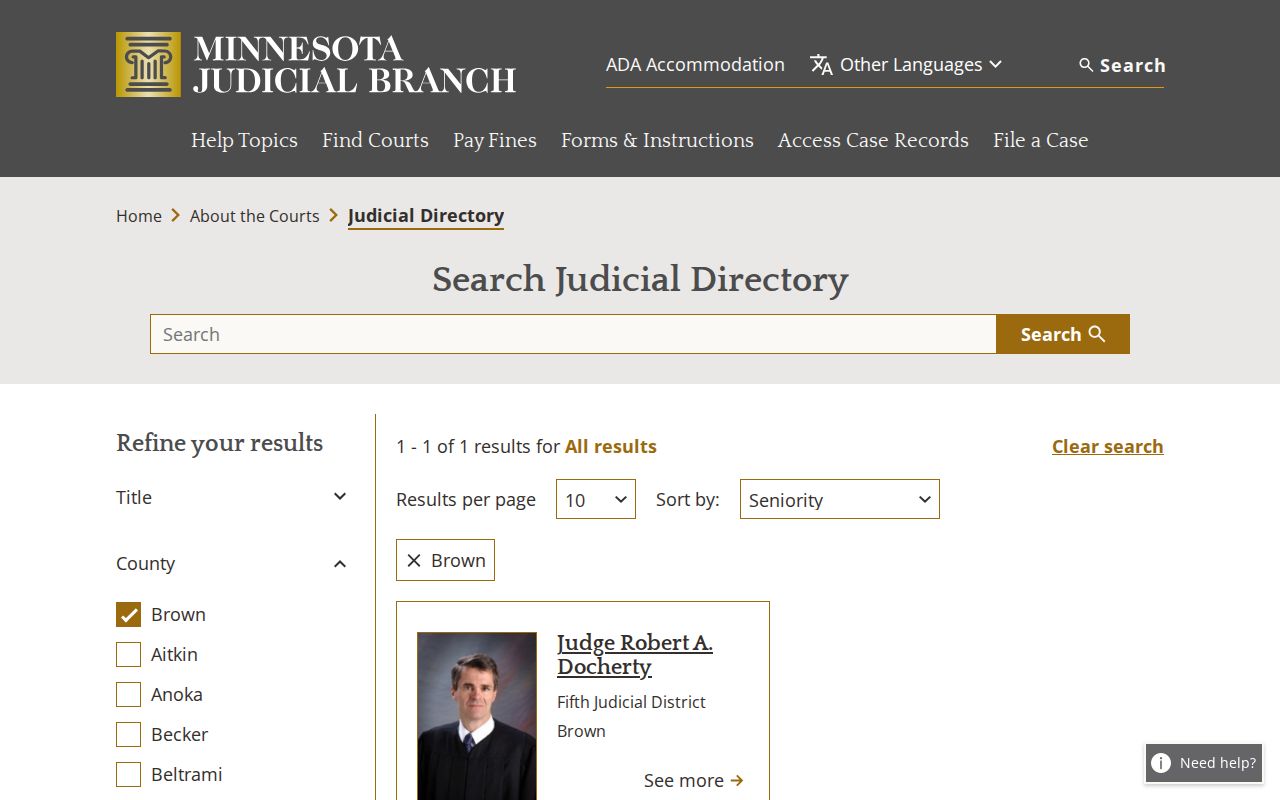This screenshot has width=1280, height=800.
Task: Check the Aitkin county checkbox
Action: [128, 655]
